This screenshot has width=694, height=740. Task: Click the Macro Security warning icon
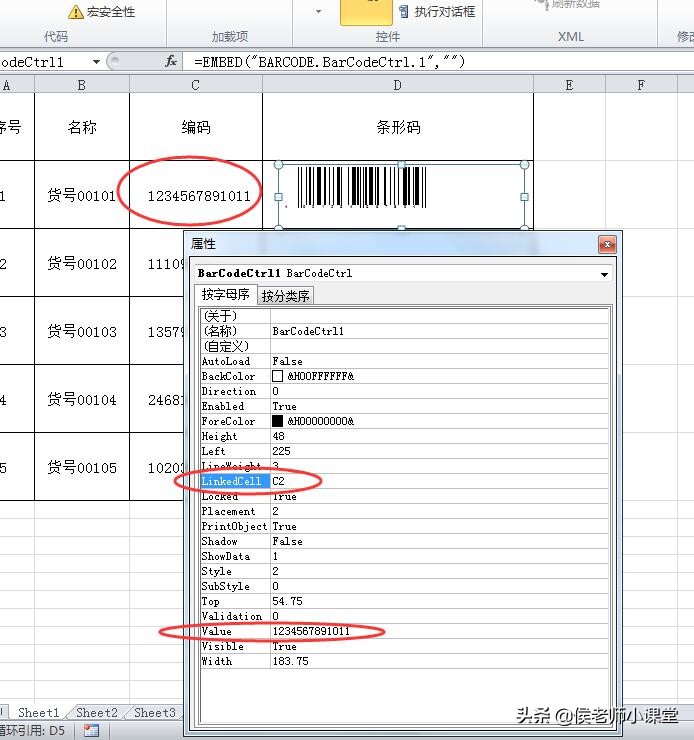pos(75,12)
